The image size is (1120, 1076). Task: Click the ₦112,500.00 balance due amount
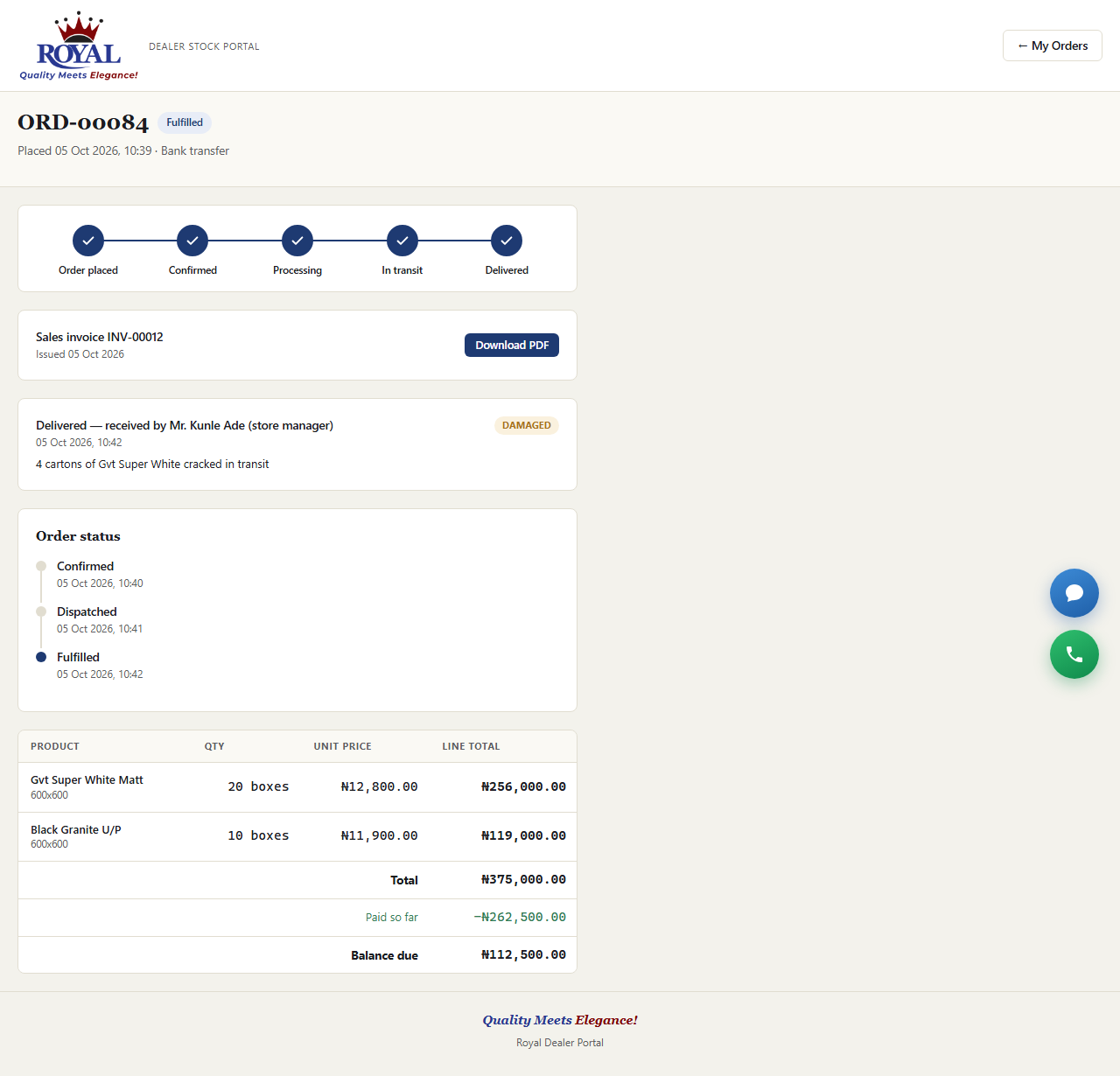pos(523,954)
